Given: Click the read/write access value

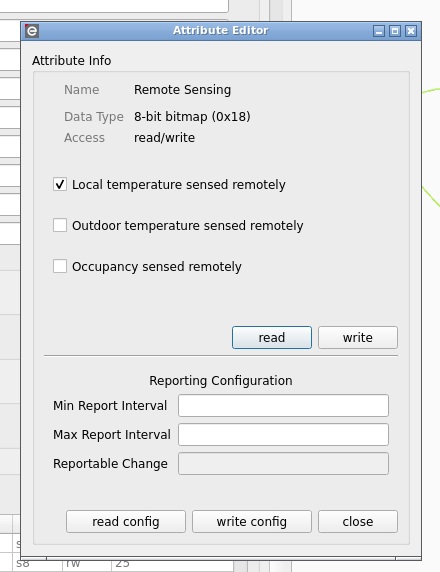Looking at the screenshot, I should coord(165,138).
